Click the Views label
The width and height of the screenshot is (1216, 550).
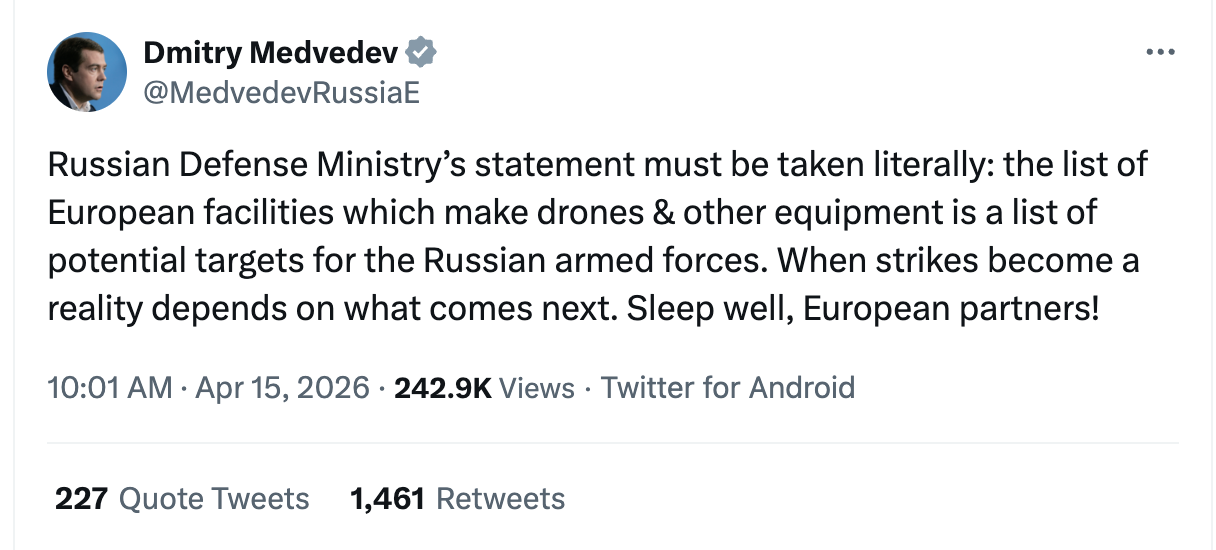point(537,388)
